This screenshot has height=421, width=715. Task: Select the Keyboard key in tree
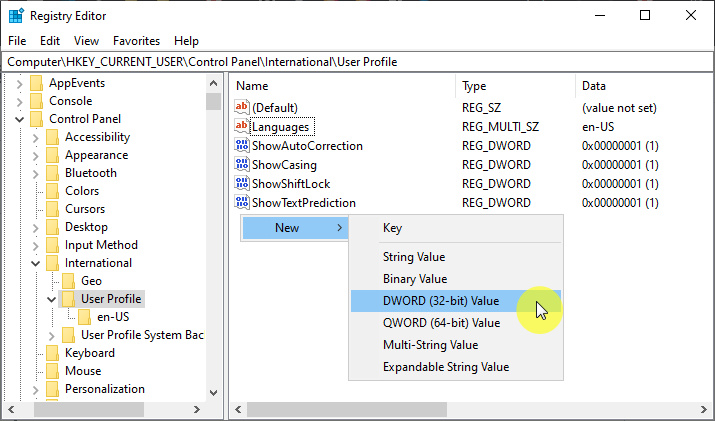(x=89, y=353)
